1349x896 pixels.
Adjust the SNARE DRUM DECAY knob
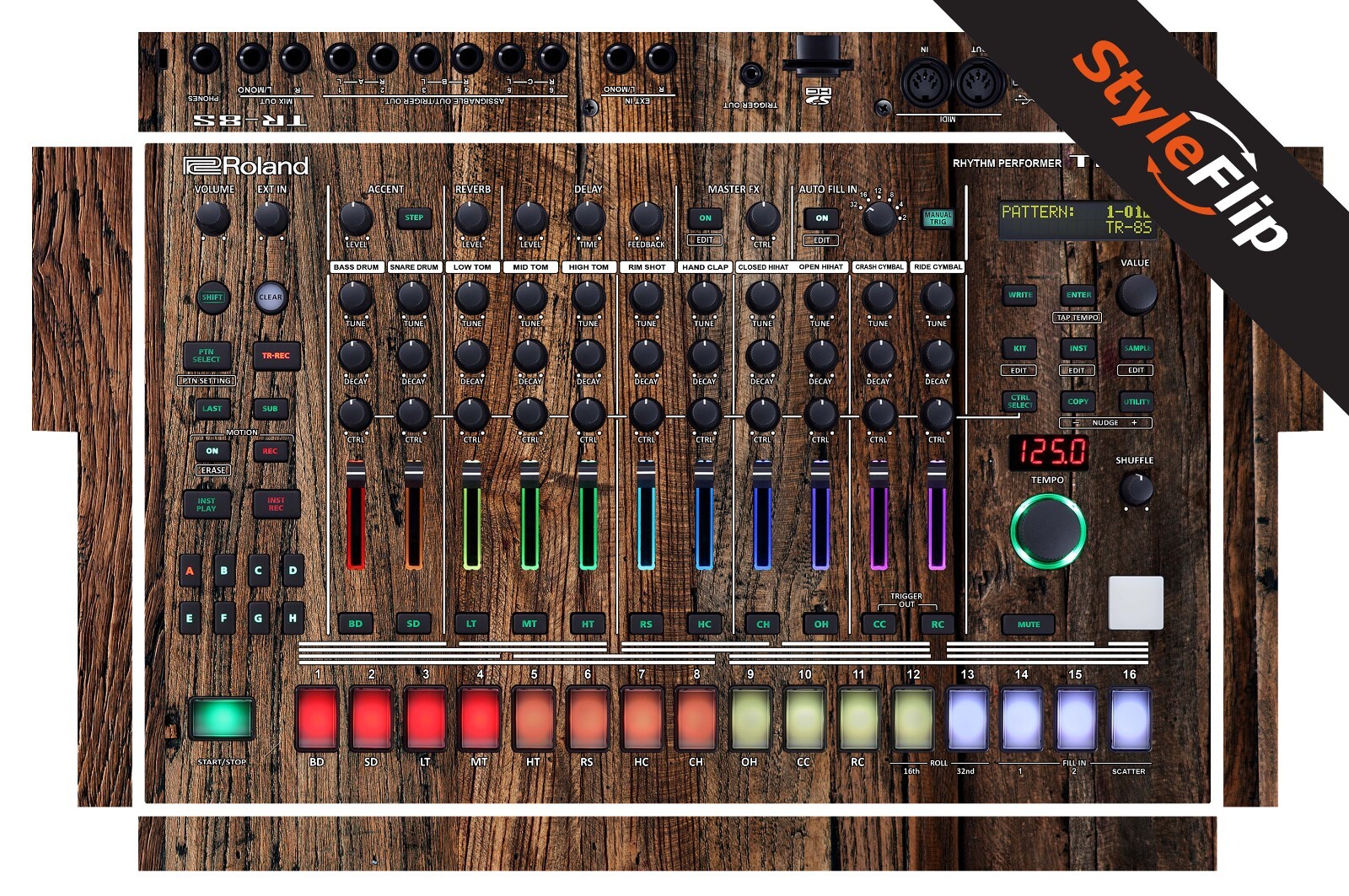[x=414, y=356]
